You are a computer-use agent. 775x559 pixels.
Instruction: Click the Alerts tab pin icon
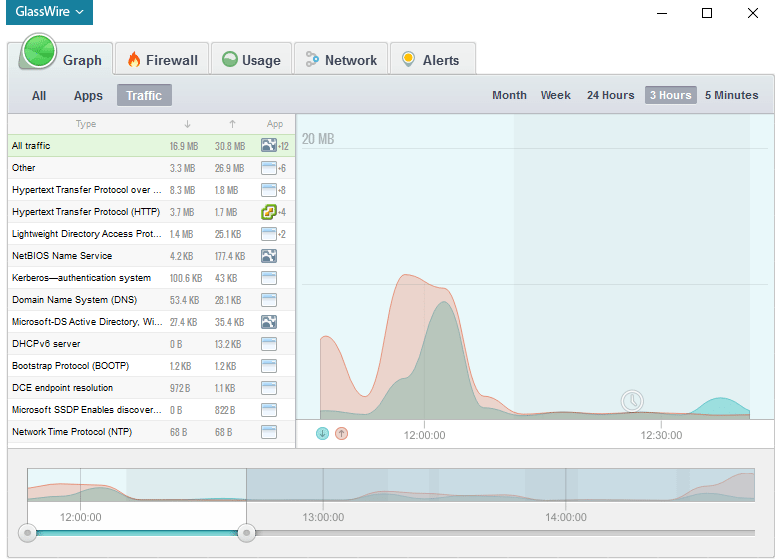click(408, 59)
